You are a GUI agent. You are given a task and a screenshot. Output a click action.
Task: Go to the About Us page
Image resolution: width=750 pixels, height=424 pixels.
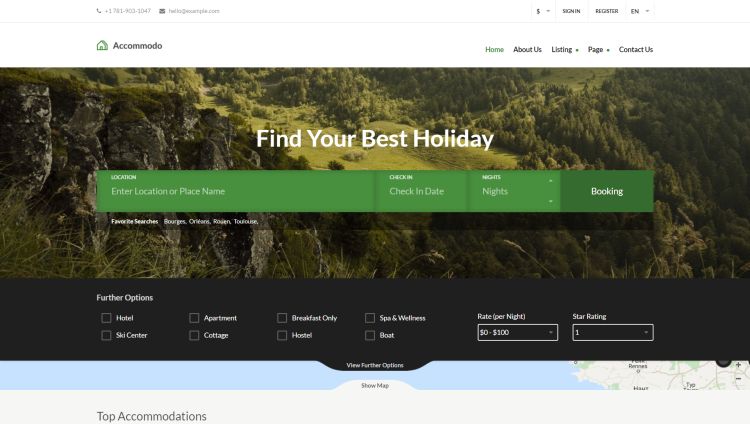coord(527,49)
